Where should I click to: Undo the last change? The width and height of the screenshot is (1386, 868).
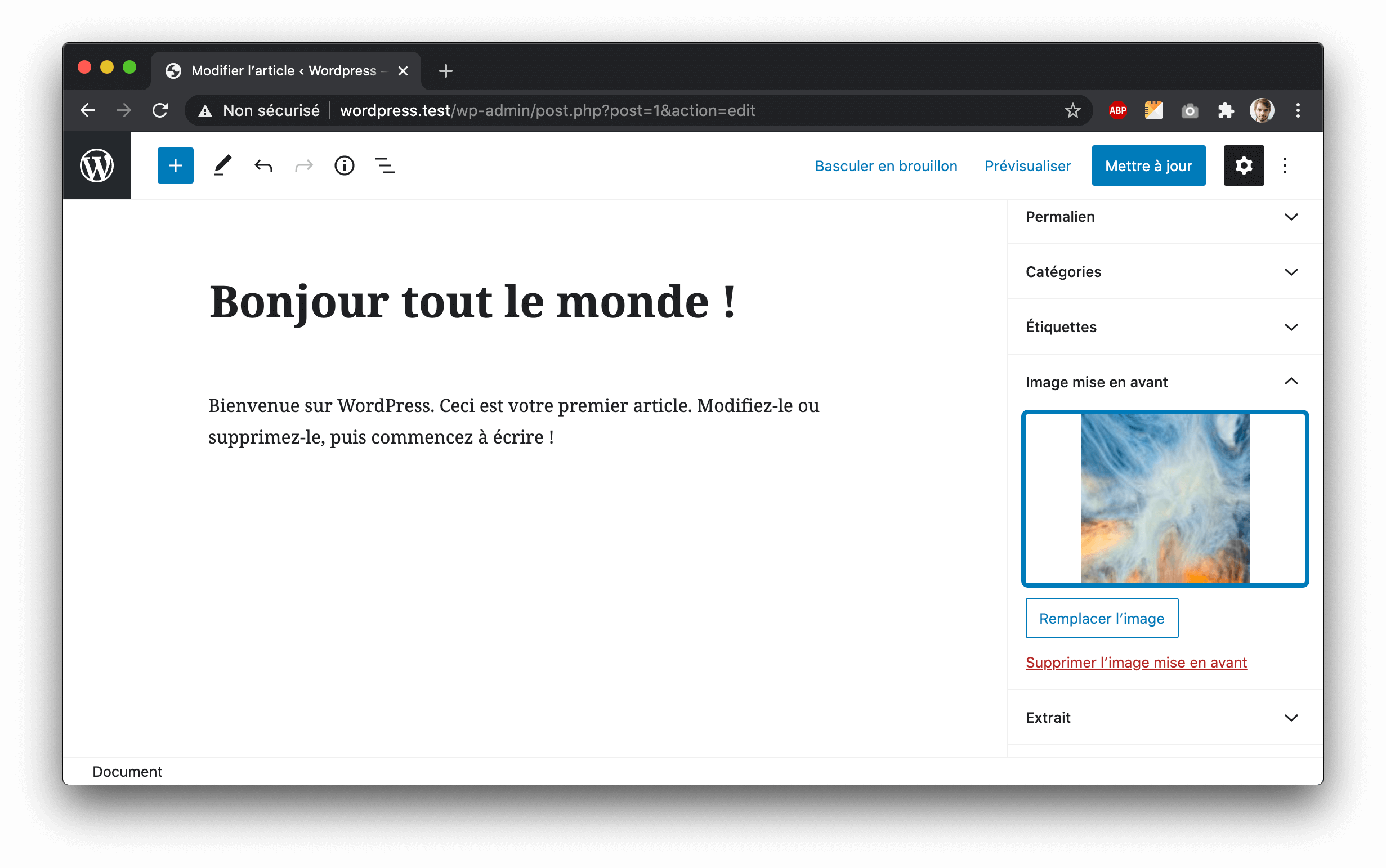point(263,165)
